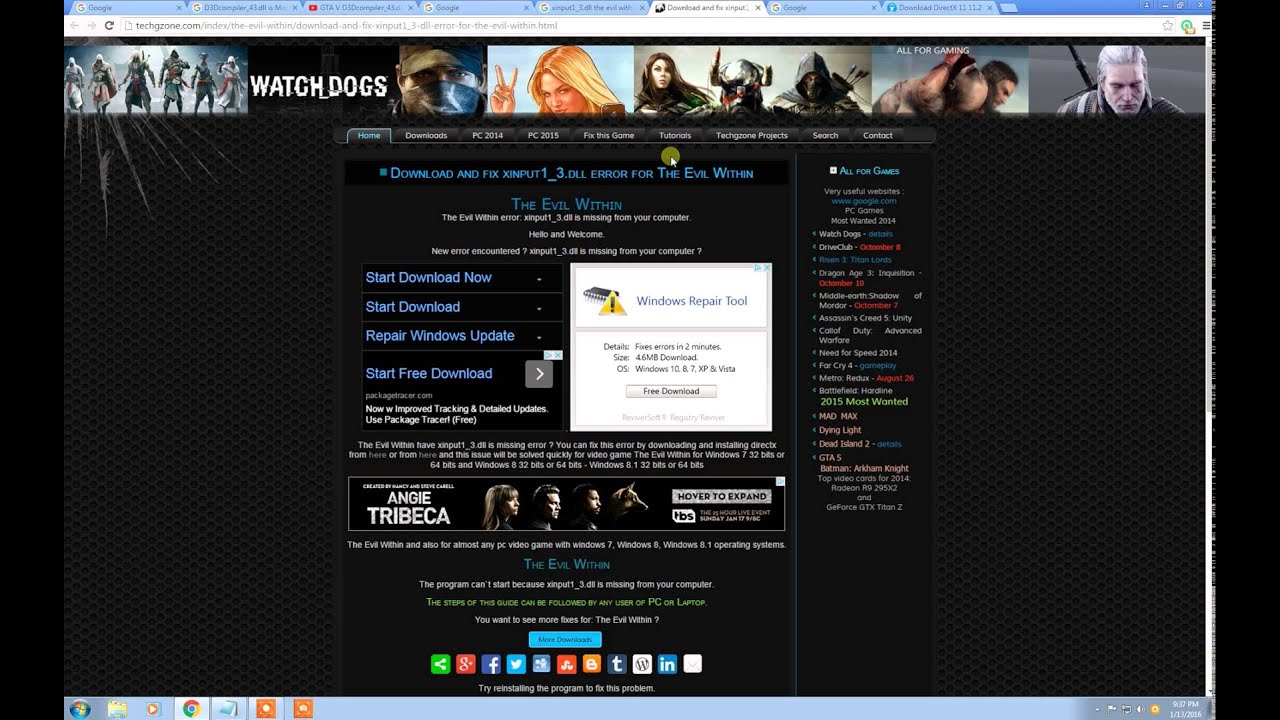The image size is (1280, 720).
Task: Click the browser back arrow
Action: (74, 25)
